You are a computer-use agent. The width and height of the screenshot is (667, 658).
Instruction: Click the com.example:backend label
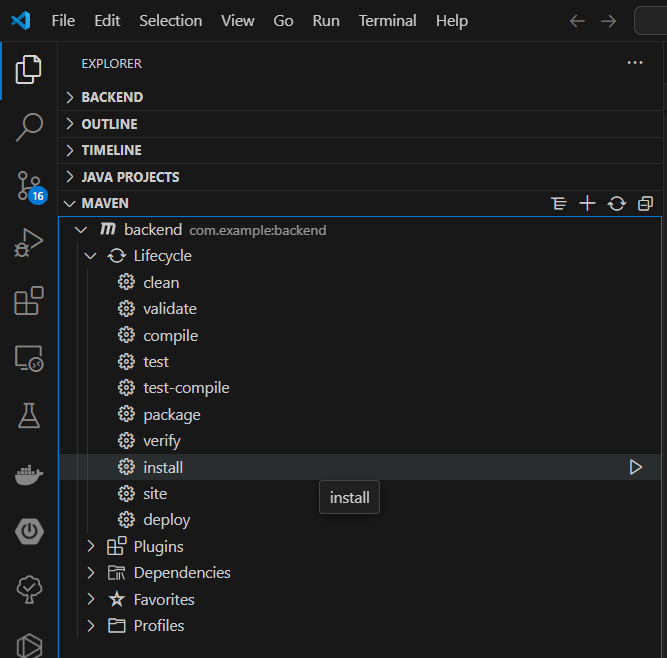(x=258, y=231)
